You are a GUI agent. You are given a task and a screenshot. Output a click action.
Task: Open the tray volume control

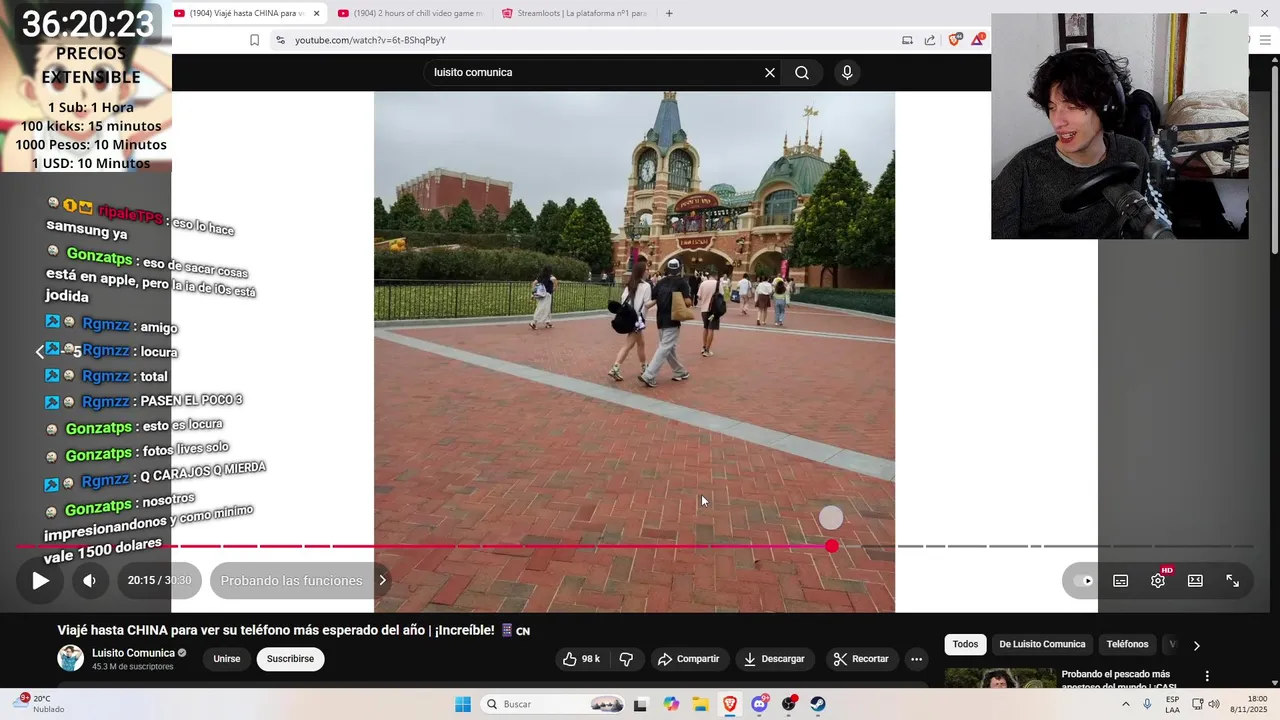pos(1214,704)
